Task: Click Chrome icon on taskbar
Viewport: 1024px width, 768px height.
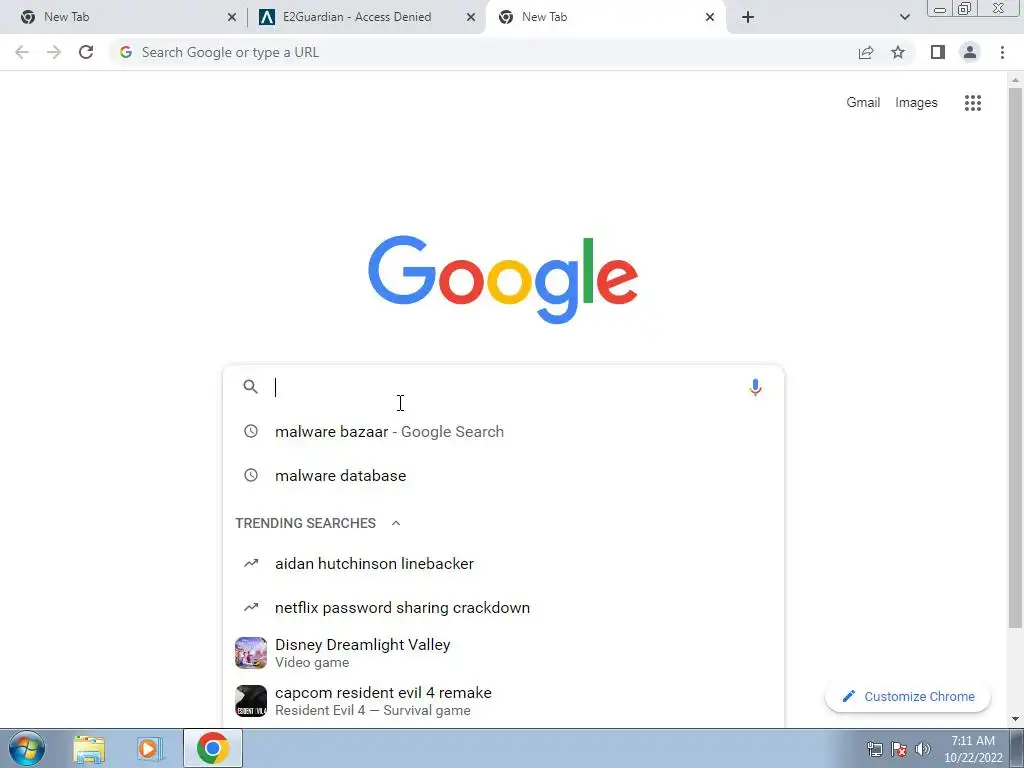Action: pos(213,748)
